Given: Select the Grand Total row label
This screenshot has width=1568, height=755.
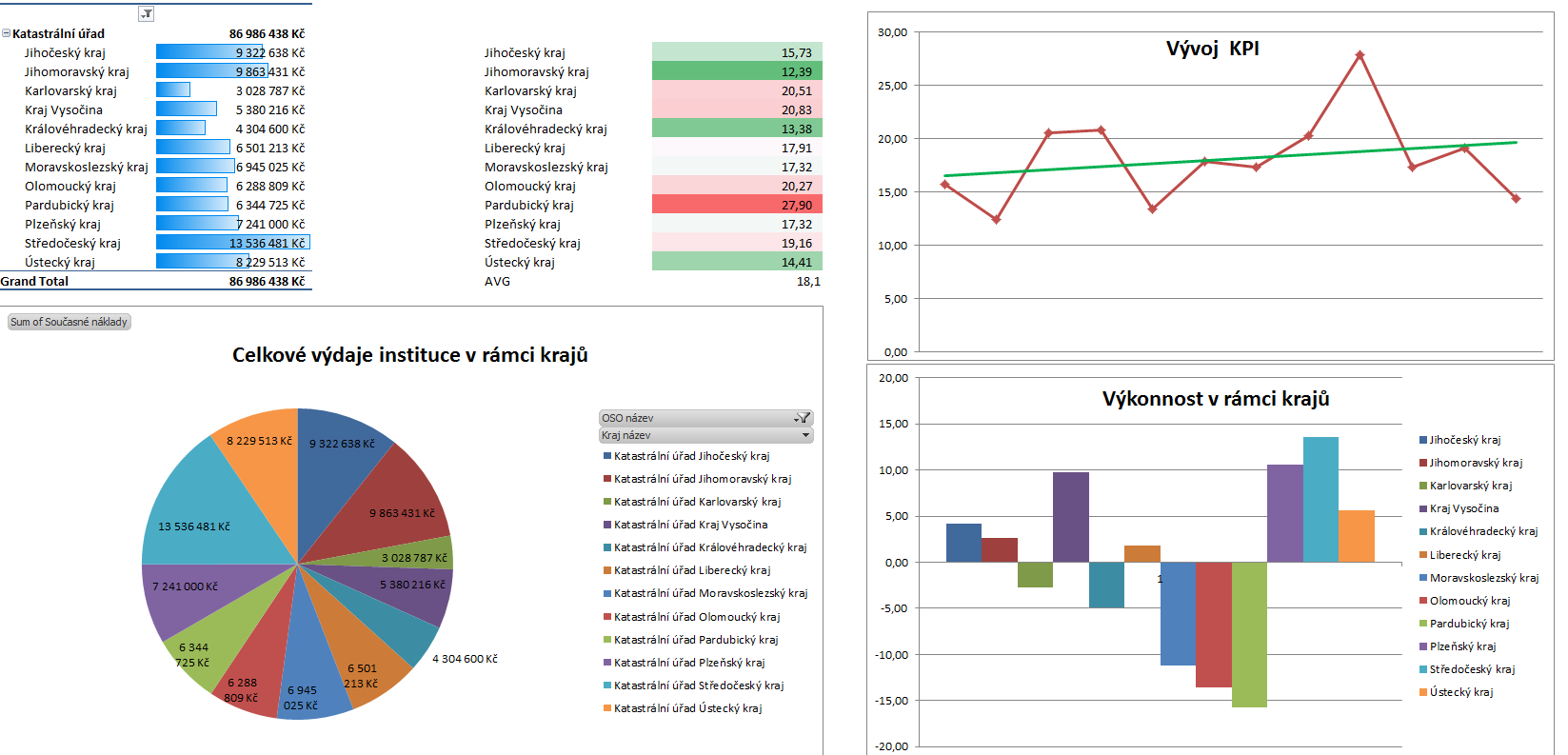Looking at the screenshot, I should click(34, 281).
